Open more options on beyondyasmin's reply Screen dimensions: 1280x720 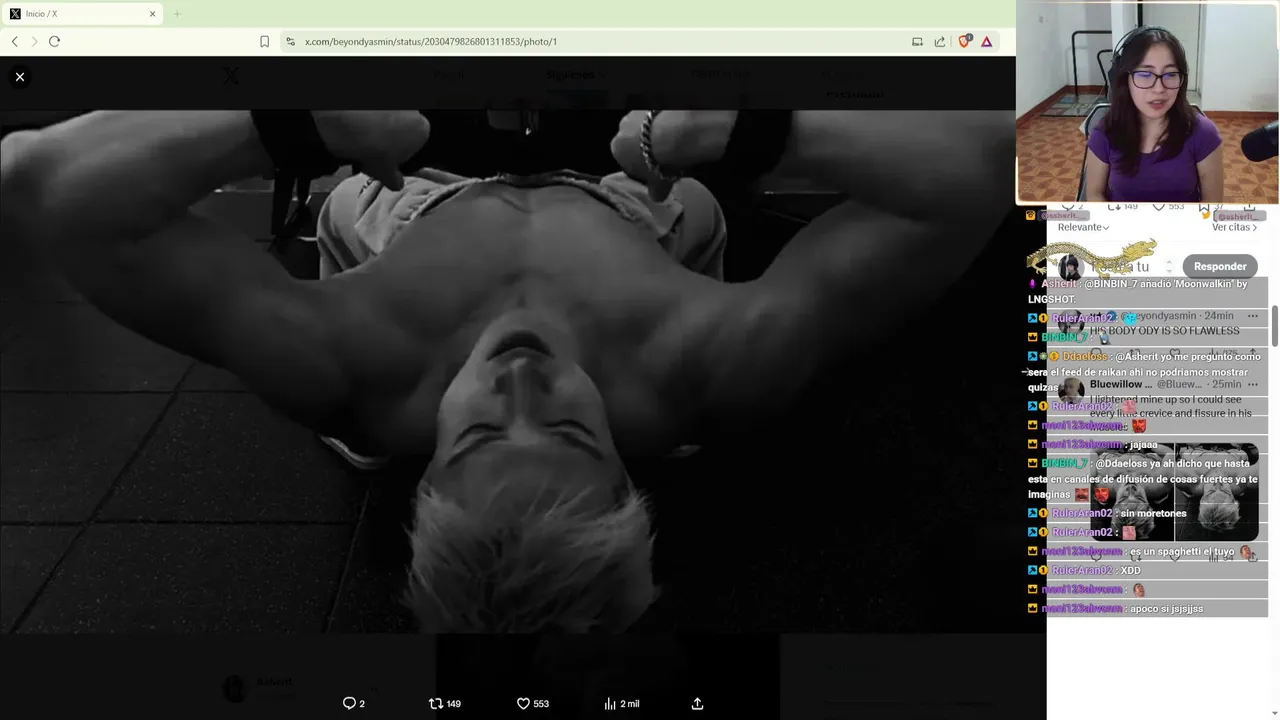point(1252,316)
